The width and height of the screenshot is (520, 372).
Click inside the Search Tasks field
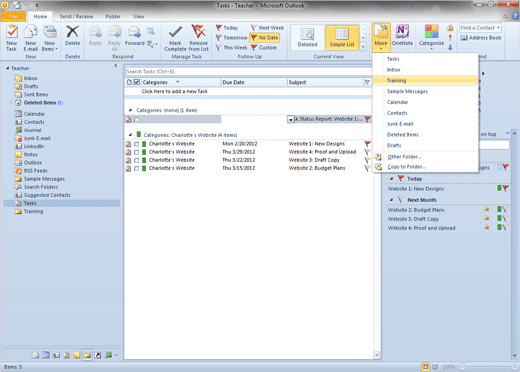click(x=248, y=71)
